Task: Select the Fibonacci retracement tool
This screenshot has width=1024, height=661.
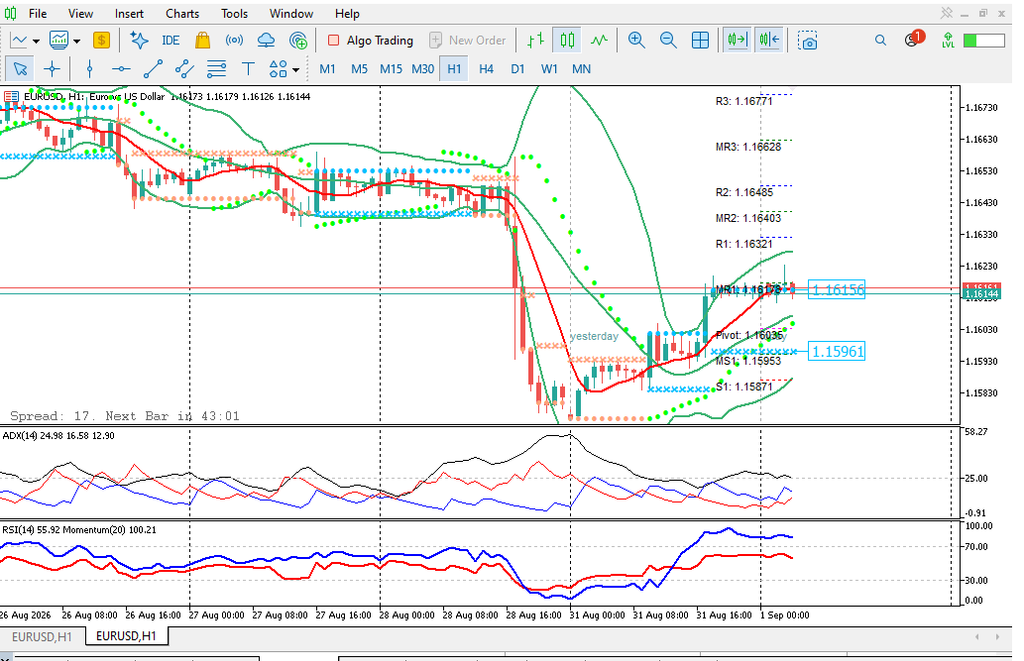Action: (216, 69)
